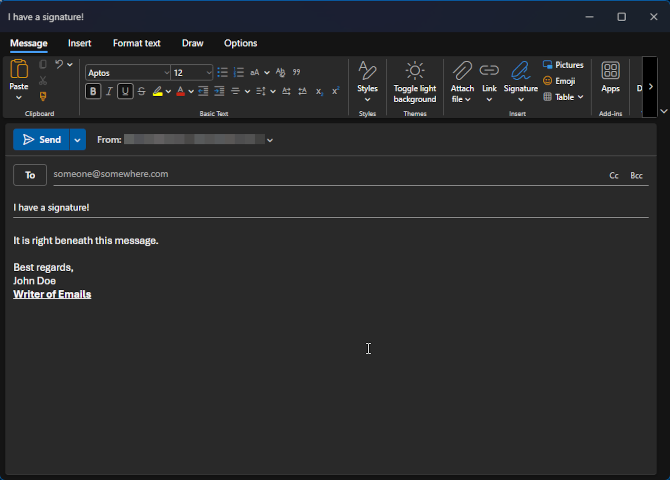Viewport: 670px width, 480px height.
Task: Apply subscript formatting
Action: pos(319,91)
